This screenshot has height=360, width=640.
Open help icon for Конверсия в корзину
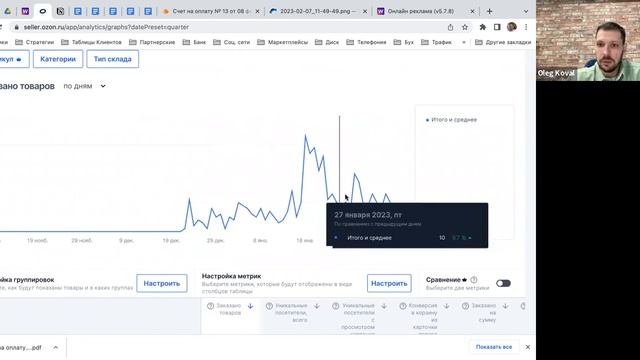403,306
